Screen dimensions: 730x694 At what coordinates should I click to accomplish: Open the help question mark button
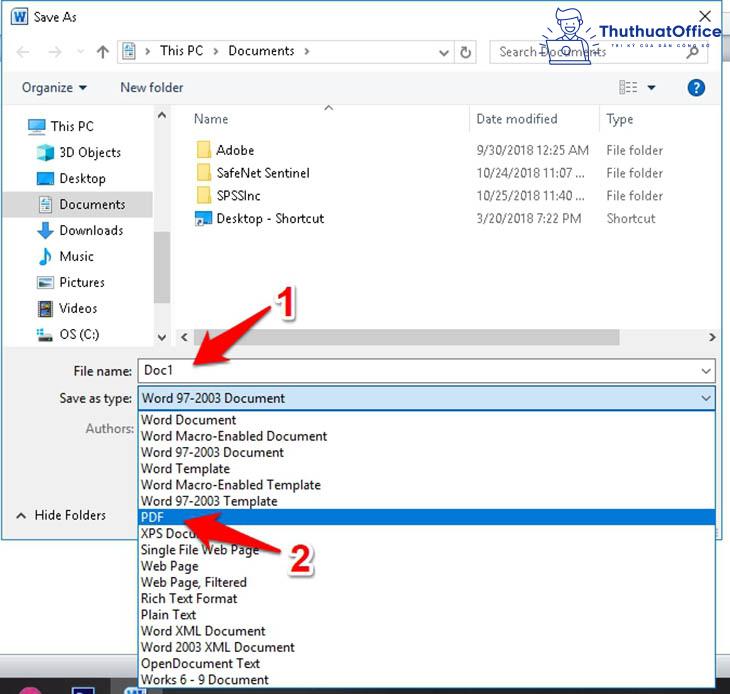[696, 88]
